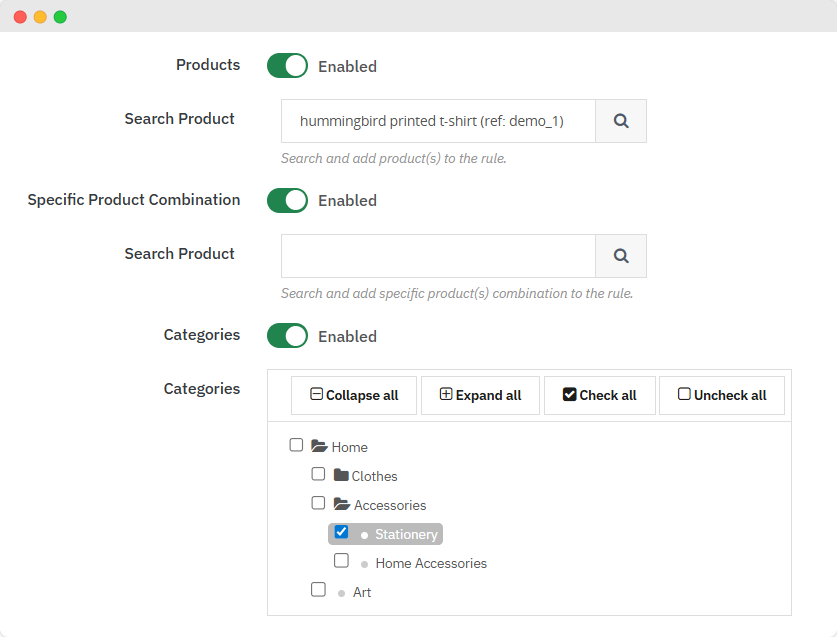Focus the empty combination Search Product field
This screenshot has width=837, height=637.
coord(438,256)
